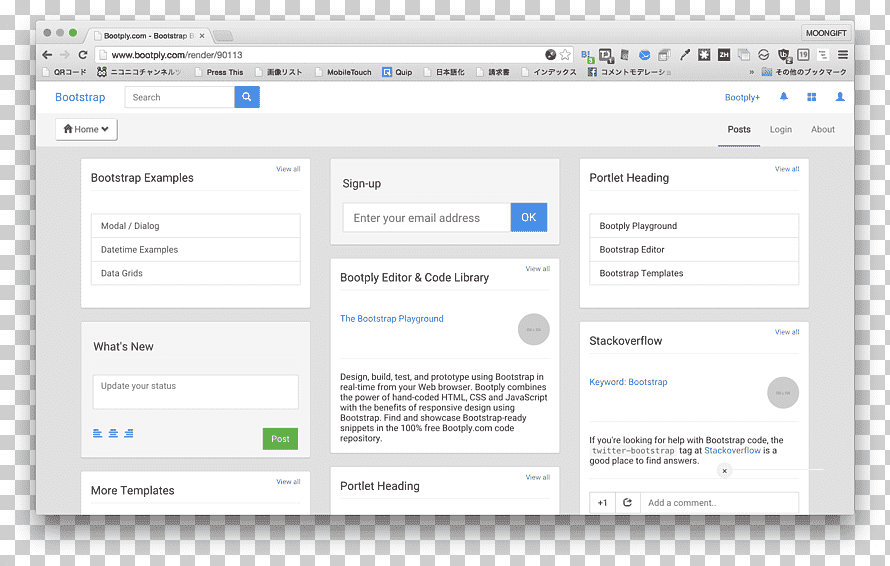
Task: Open the ZH extension icon
Action: [x=724, y=54]
